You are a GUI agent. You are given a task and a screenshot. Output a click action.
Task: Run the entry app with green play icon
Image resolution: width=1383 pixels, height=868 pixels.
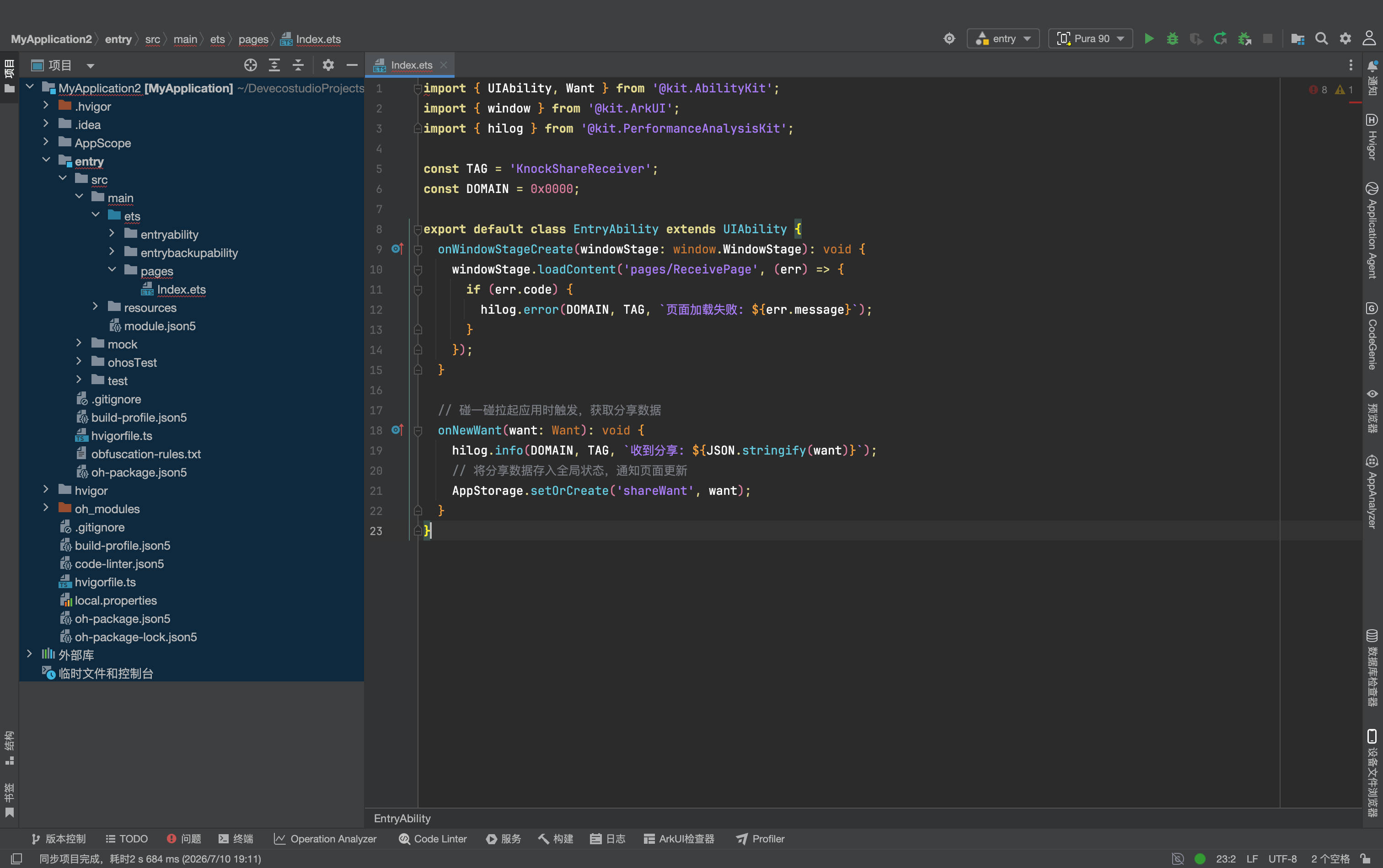point(1149,38)
